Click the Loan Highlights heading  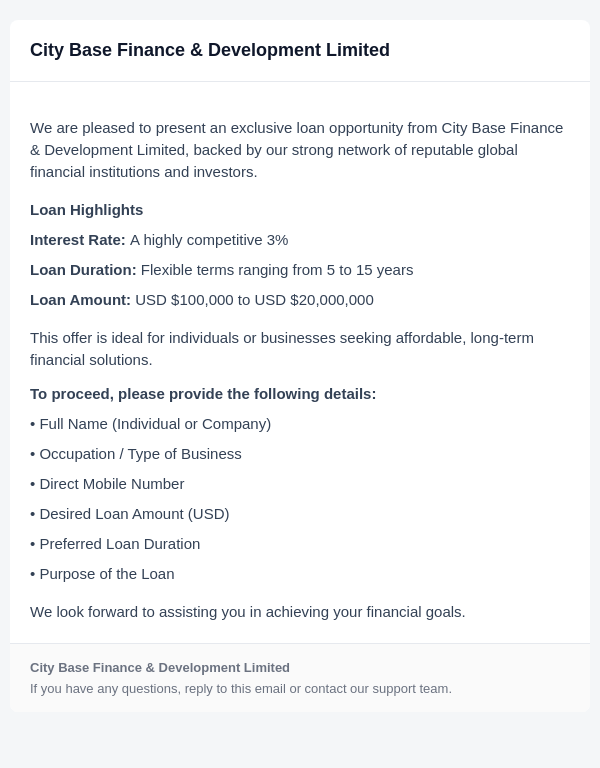(87, 210)
